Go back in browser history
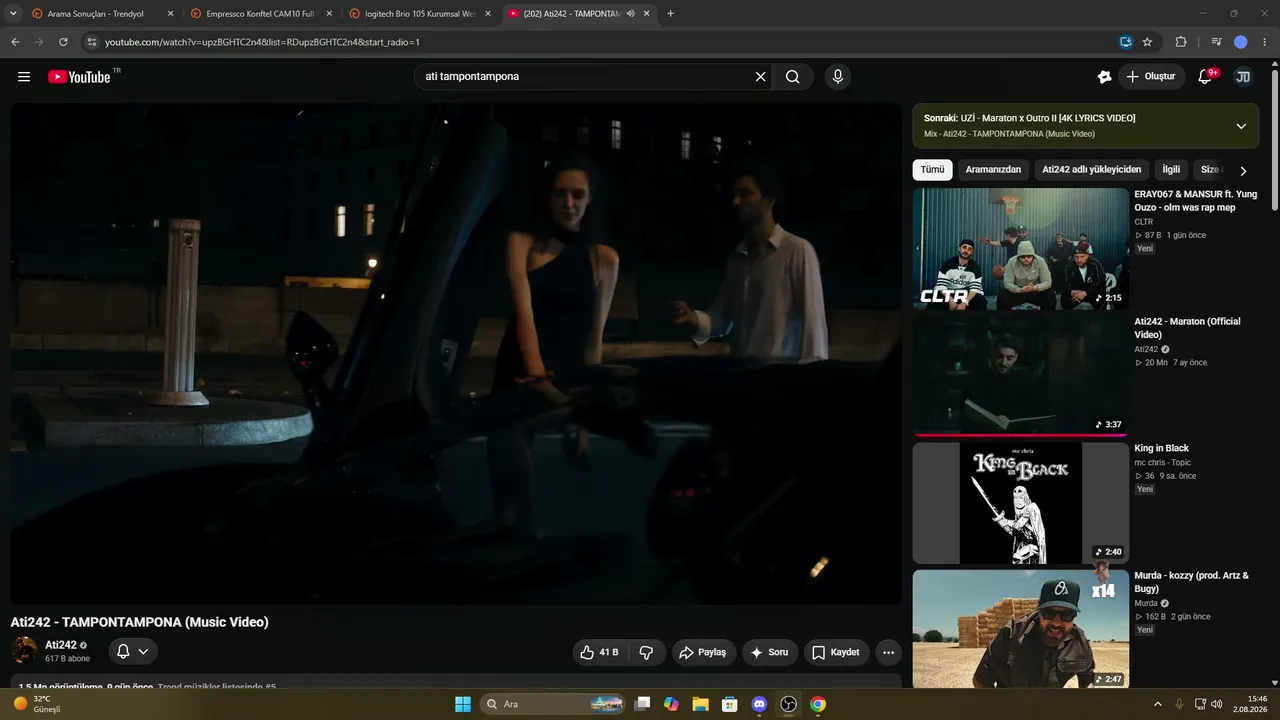The width and height of the screenshot is (1280, 720). pyautogui.click(x=15, y=42)
